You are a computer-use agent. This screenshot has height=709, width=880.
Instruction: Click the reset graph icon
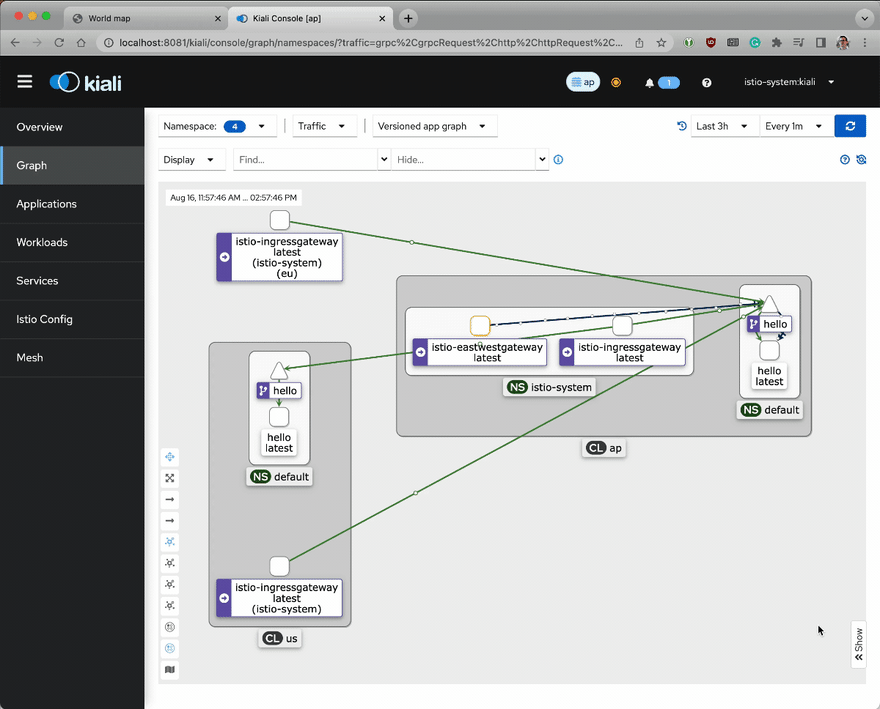coord(861,159)
